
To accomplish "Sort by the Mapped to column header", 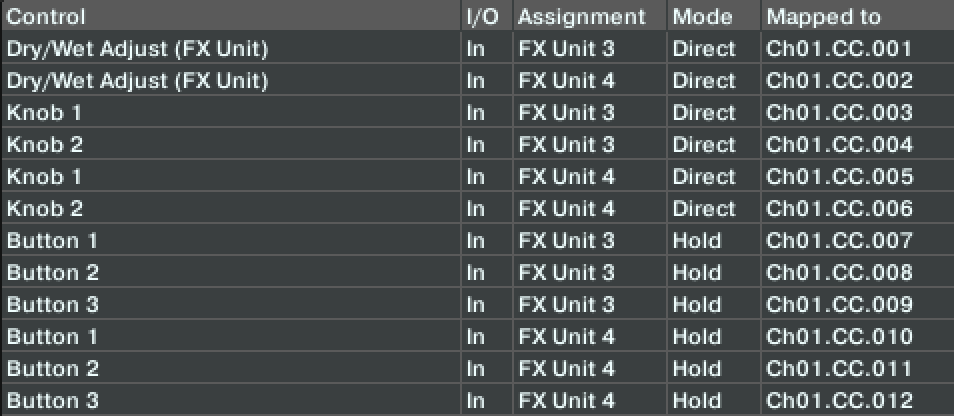I will 823,17.
